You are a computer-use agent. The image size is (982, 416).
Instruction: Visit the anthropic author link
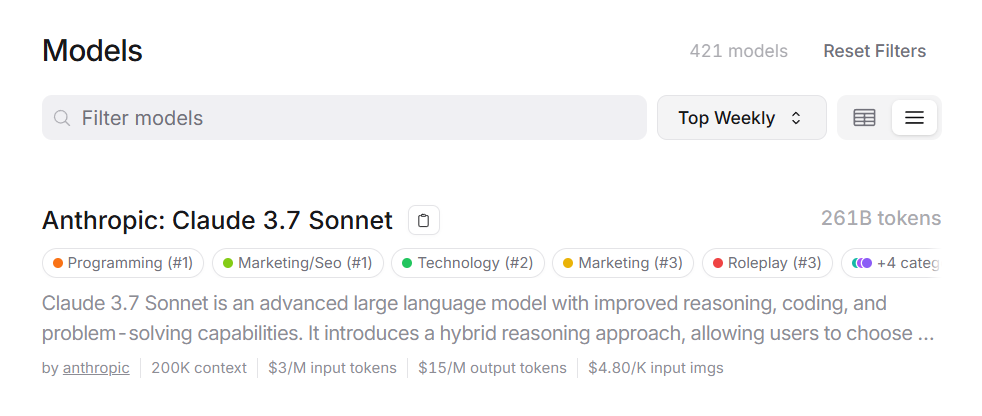[96, 368]
